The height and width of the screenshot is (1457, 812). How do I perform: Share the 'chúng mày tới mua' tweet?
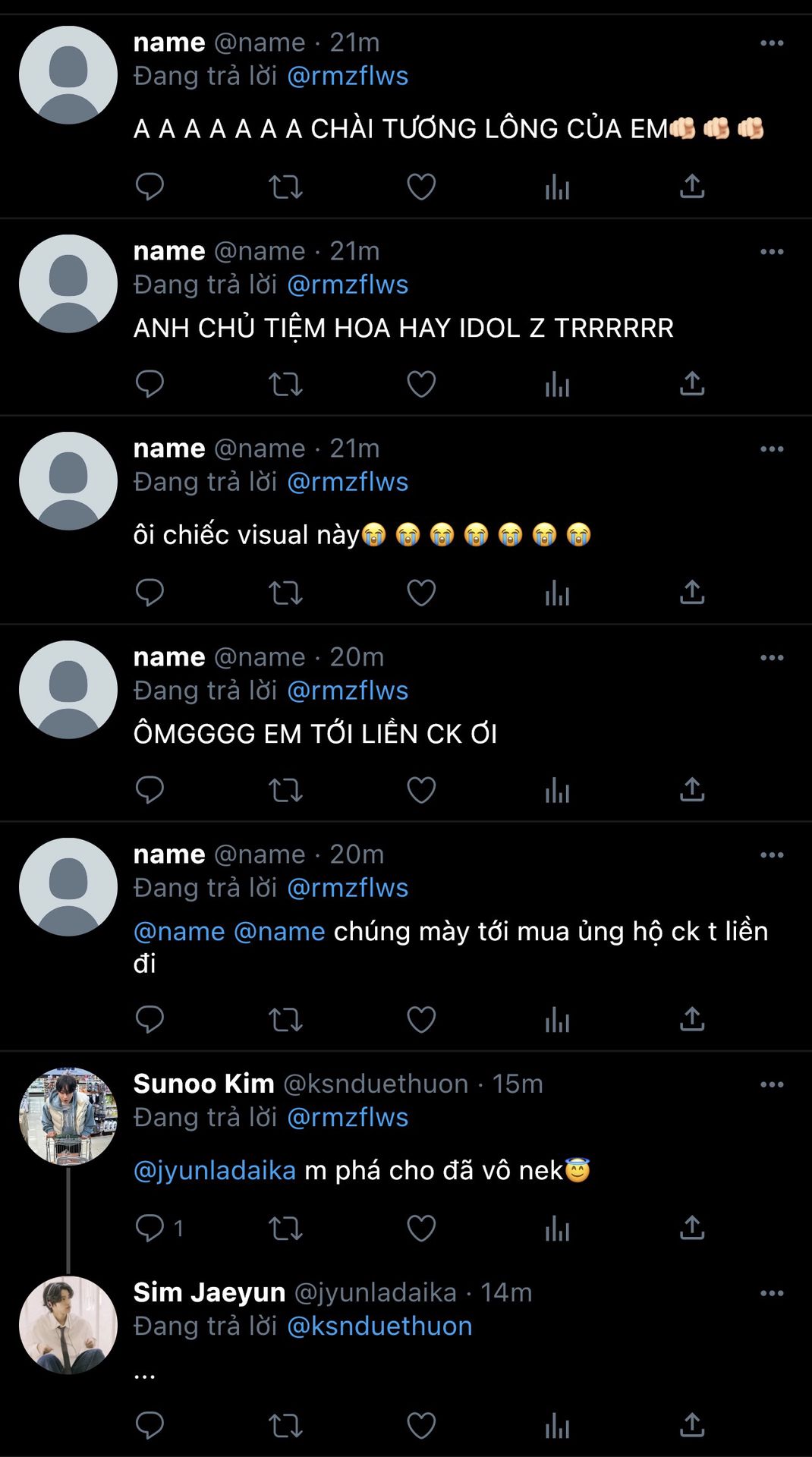click(692, 1019)
